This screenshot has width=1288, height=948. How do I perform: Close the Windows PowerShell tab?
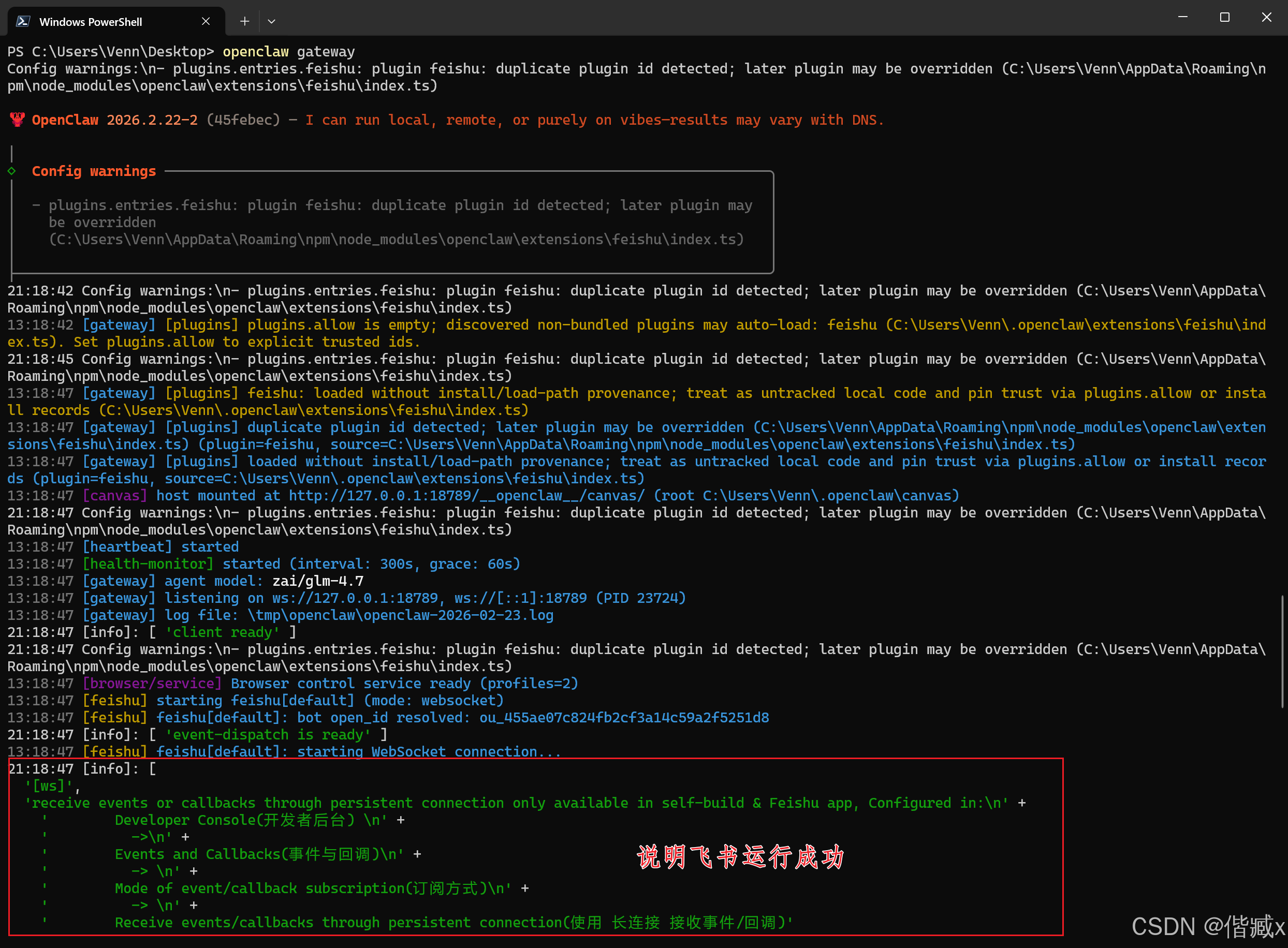(x=206, y=21)
